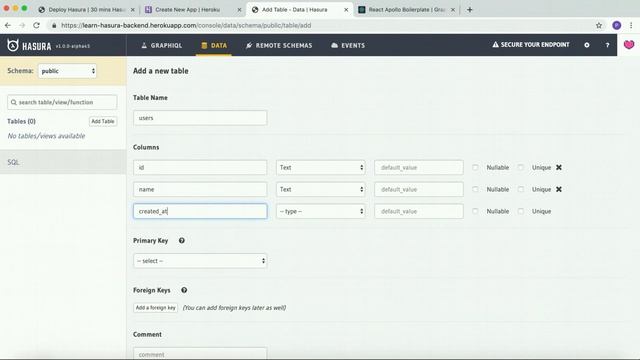Click the padlock site info icon
The width and height of the screenshot is (640, 360).
click(54, 25)
